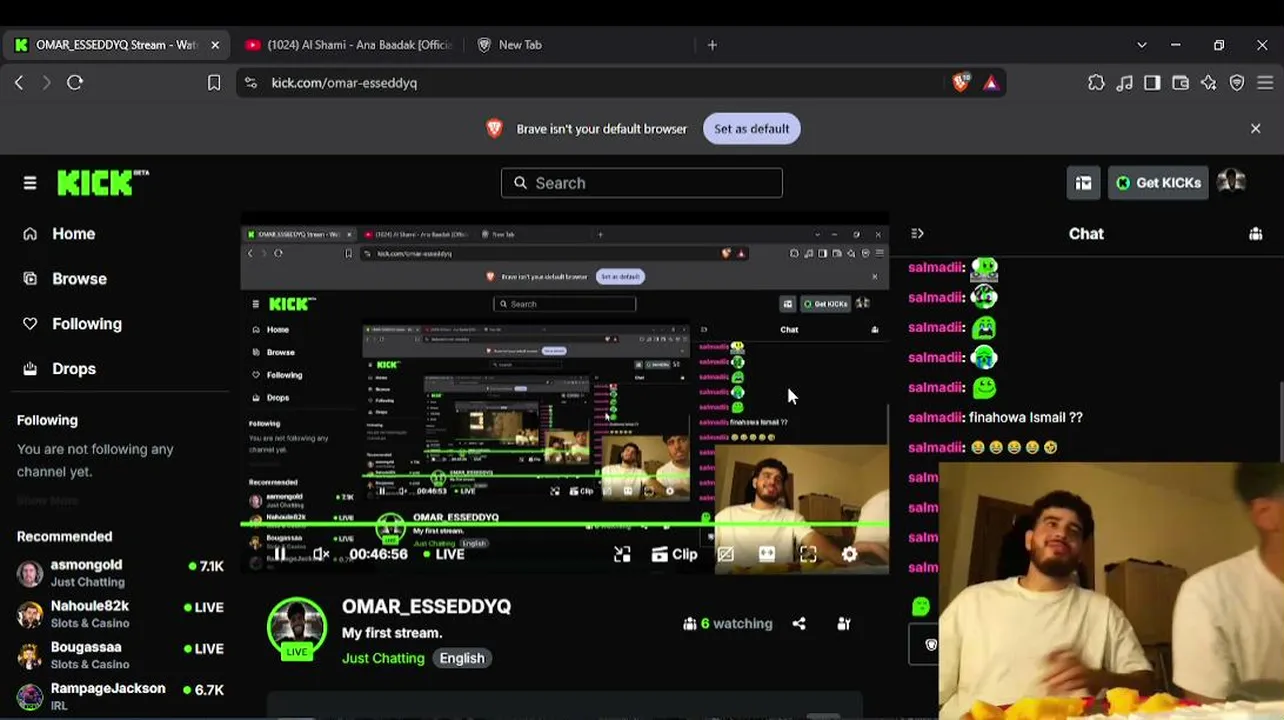Image resolution: width=1284 pixels, height=720 pixels.
Task: Open Brave Shields panel
Action: click(x=961, y=83)
